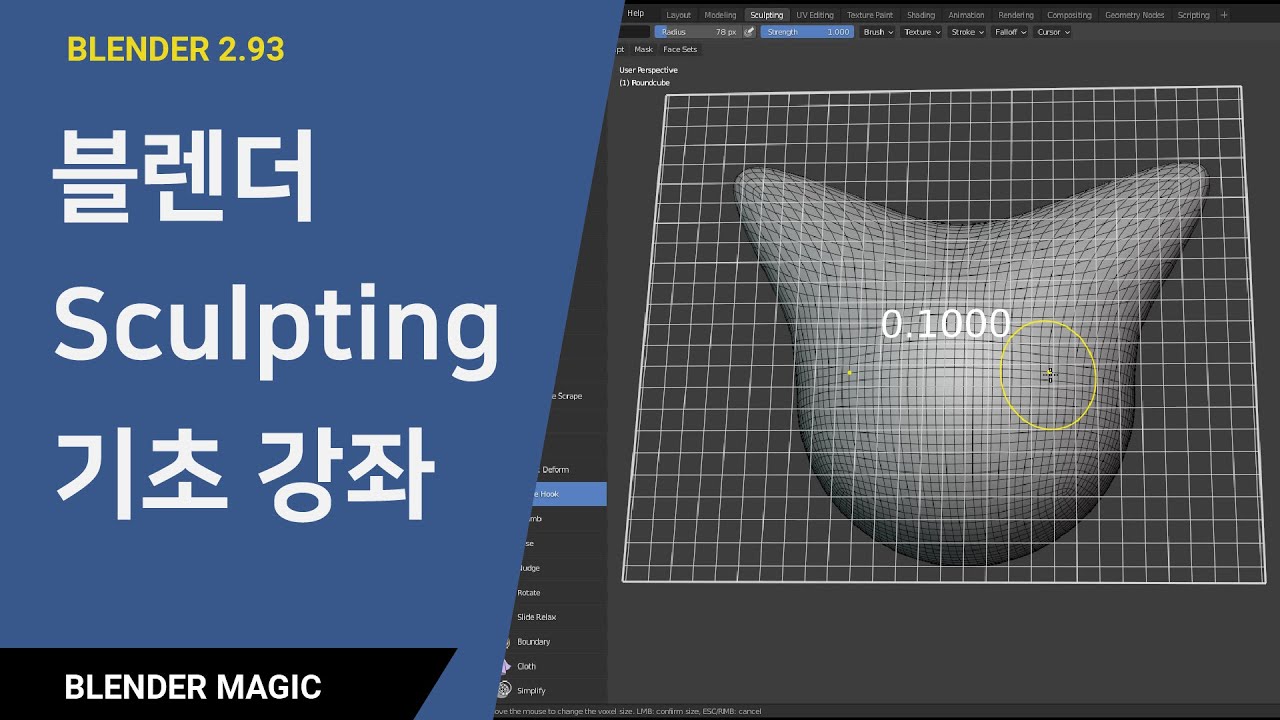This screenshot has width=1280, height=720.
Task: Add a new workspace with plus icon
Action: (1224, 15)
